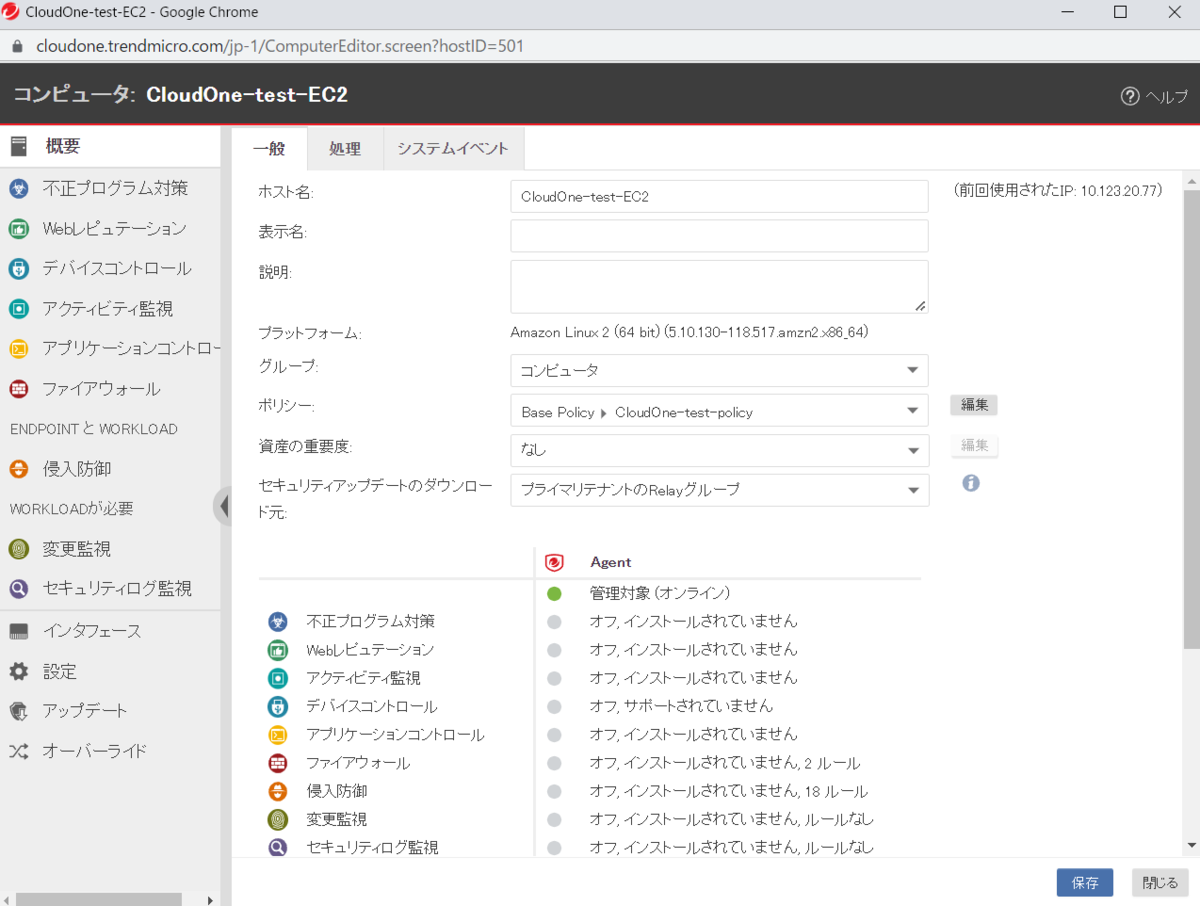
Task: Click the main panel scroll down arrow
Action: coord(1191,846)
